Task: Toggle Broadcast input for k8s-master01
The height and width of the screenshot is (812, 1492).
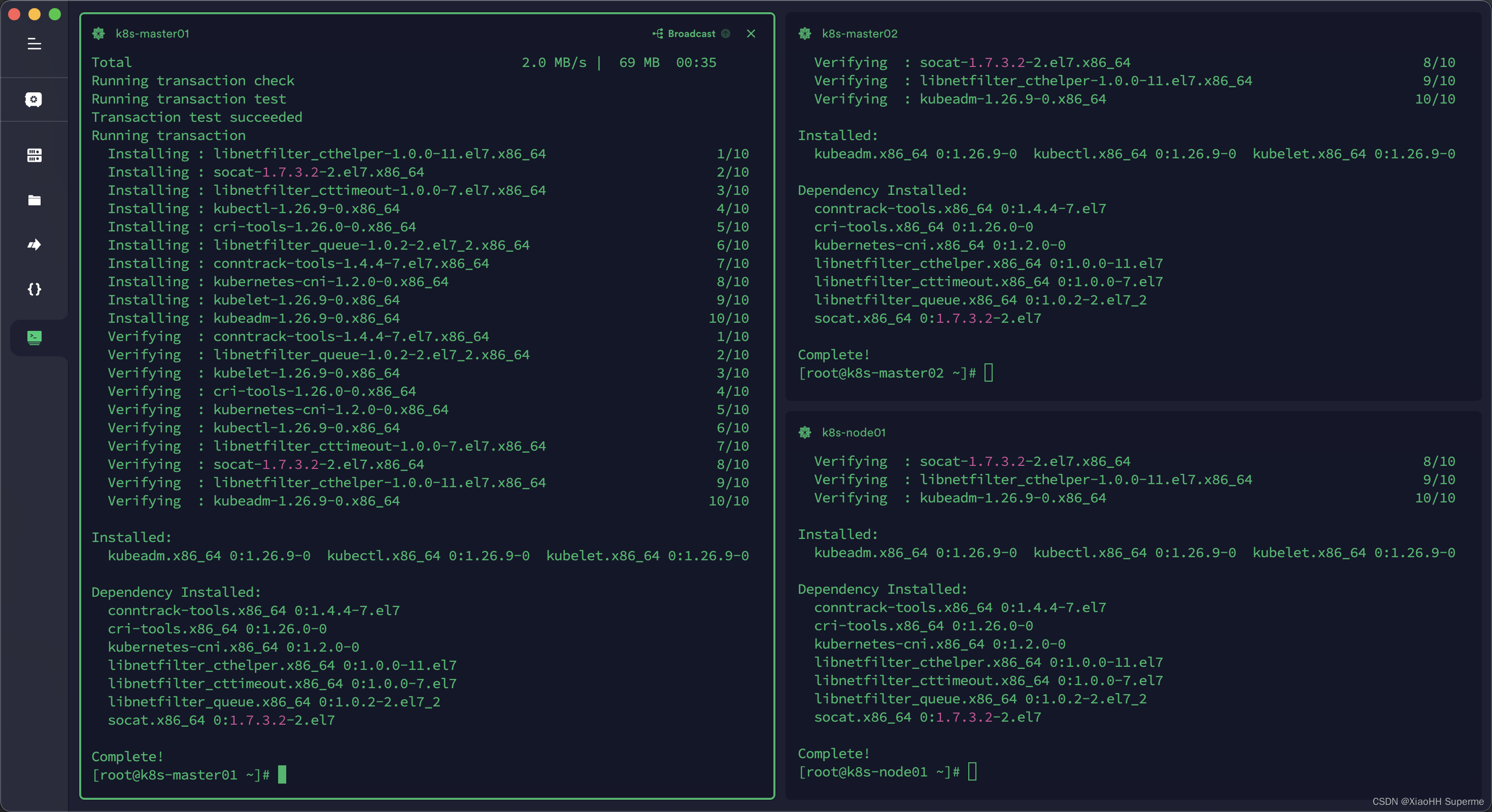Action: point(684,33)
